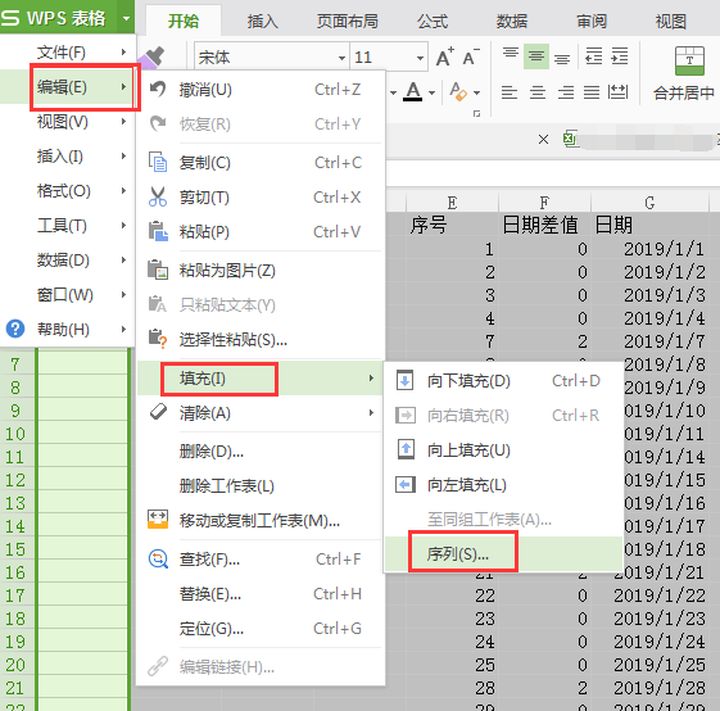The width and height of the screenshot is (720, 711).
Task: Click the Paste Special icon
Action: click(x=158, y=339)
